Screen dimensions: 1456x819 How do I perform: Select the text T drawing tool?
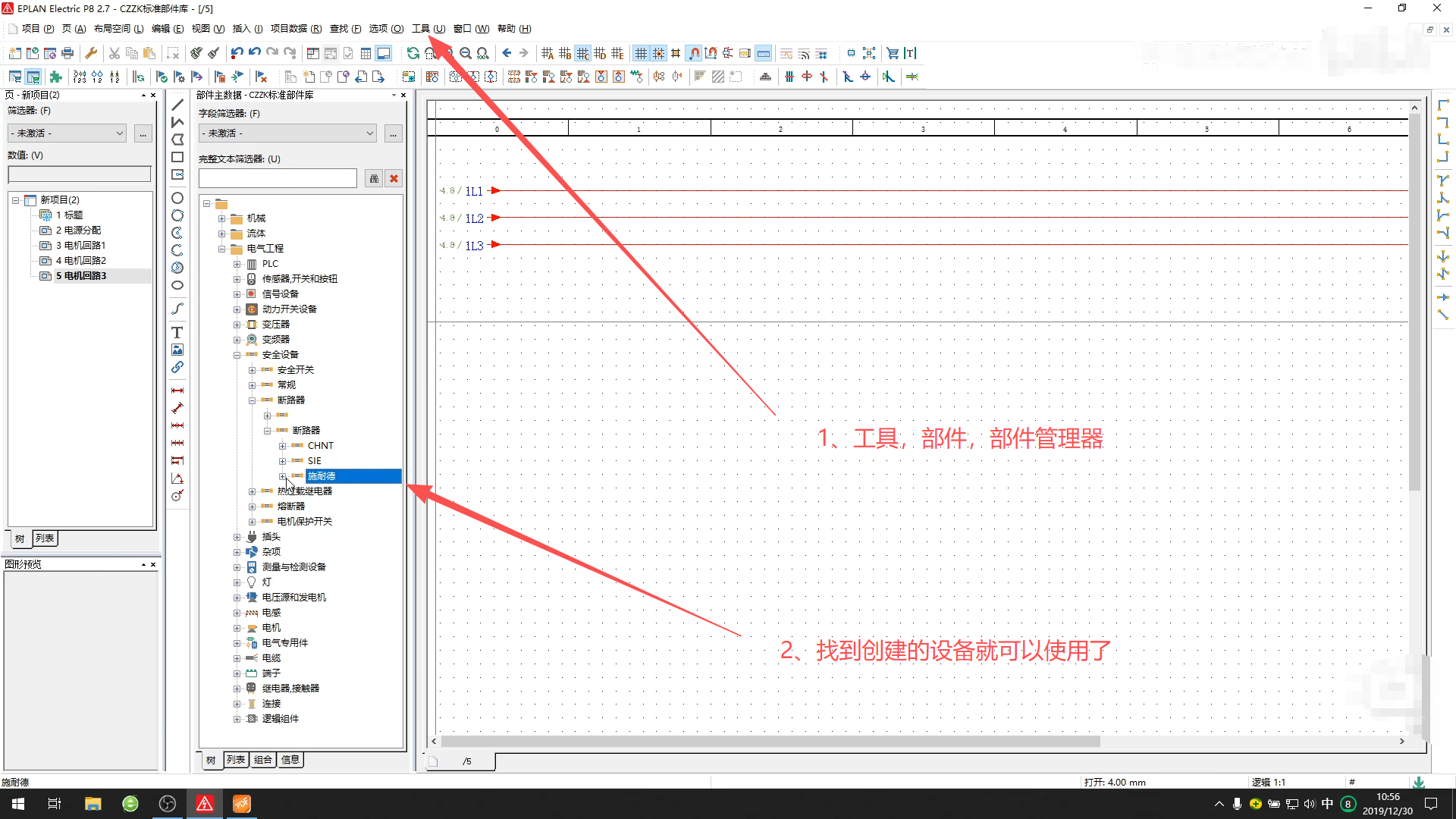point(177,332)
